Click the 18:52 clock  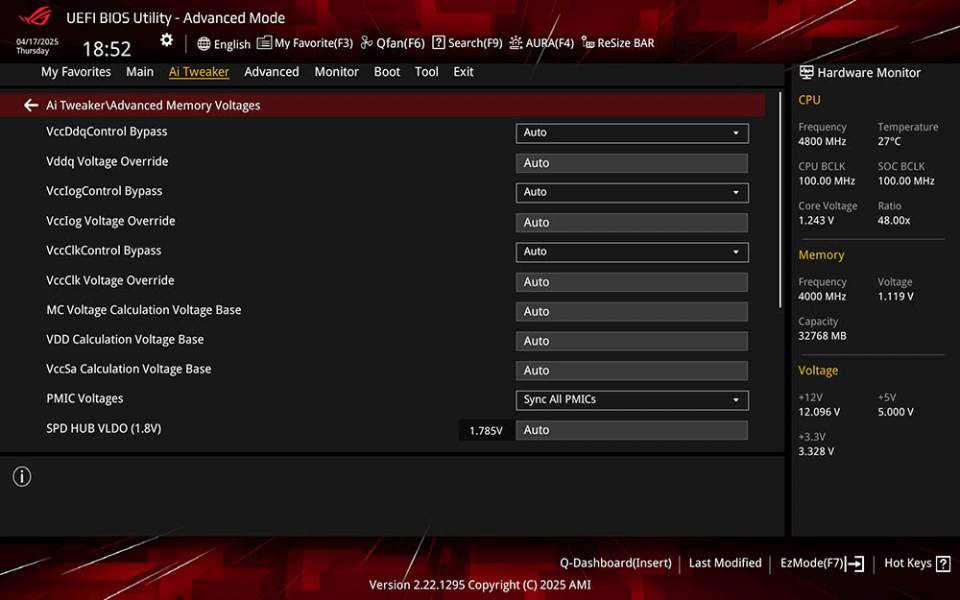(x=107, y=49)
